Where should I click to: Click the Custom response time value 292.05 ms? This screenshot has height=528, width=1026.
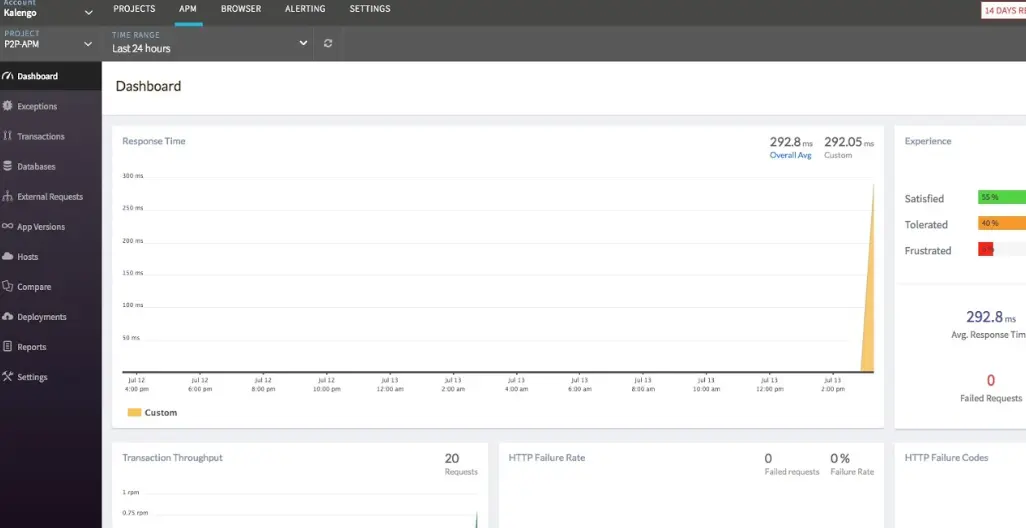coord(849,142)
